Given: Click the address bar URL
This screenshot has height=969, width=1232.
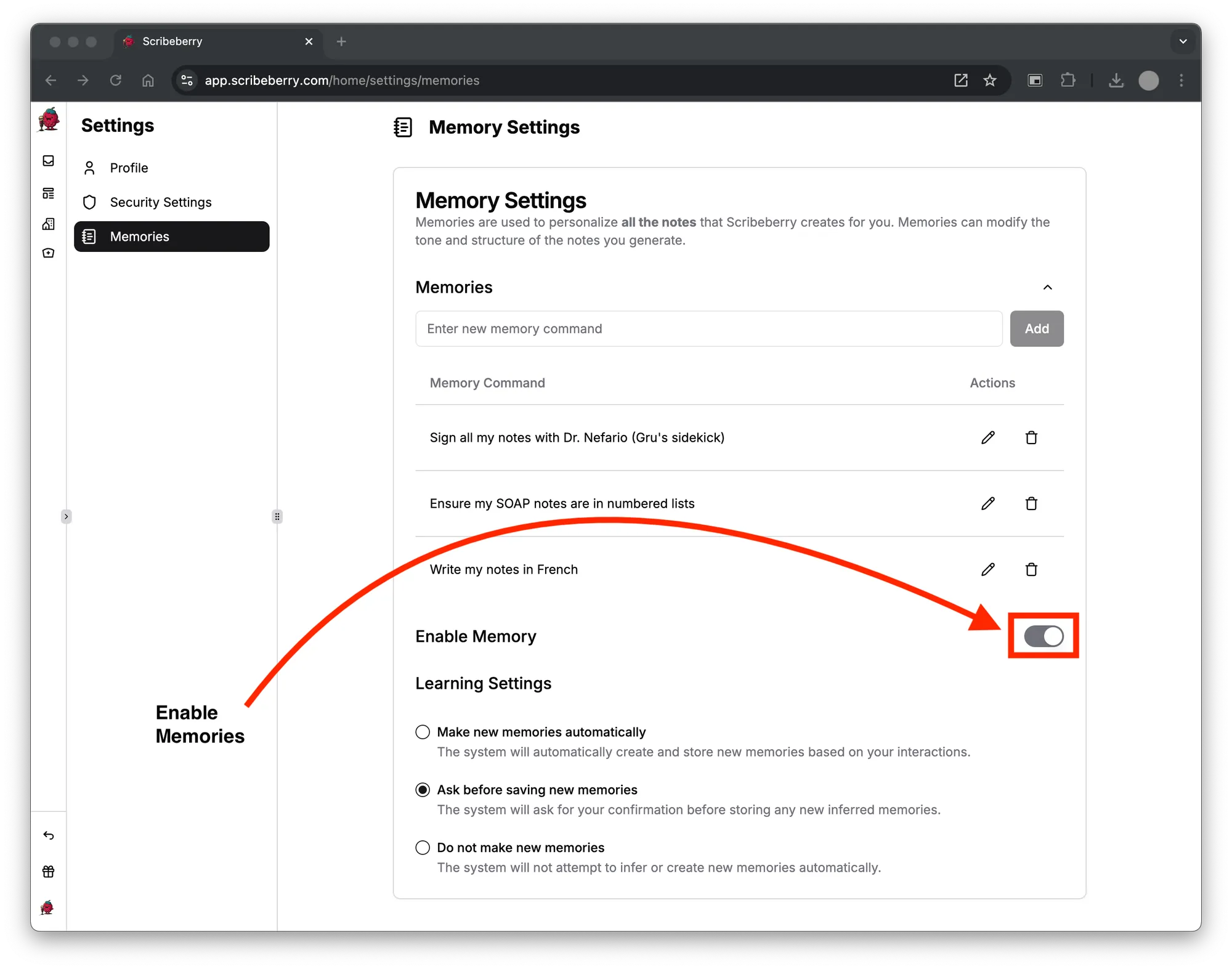Looking at the screenshot, I should (342, 80).
